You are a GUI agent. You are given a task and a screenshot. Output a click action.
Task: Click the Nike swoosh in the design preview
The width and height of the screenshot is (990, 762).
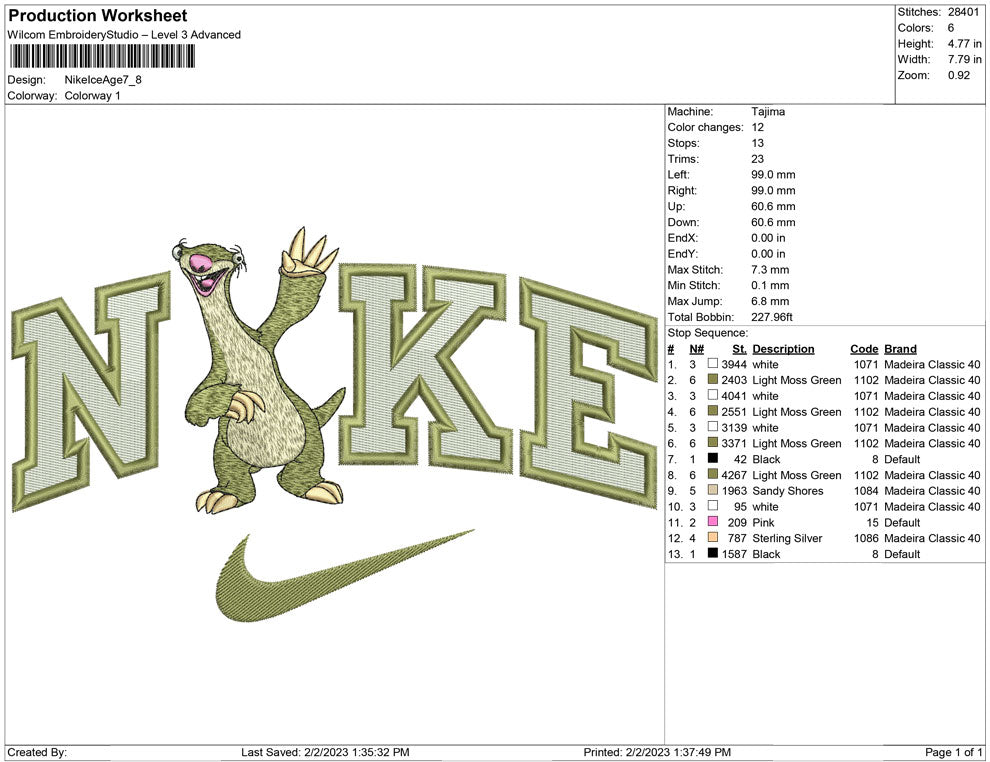344,576
